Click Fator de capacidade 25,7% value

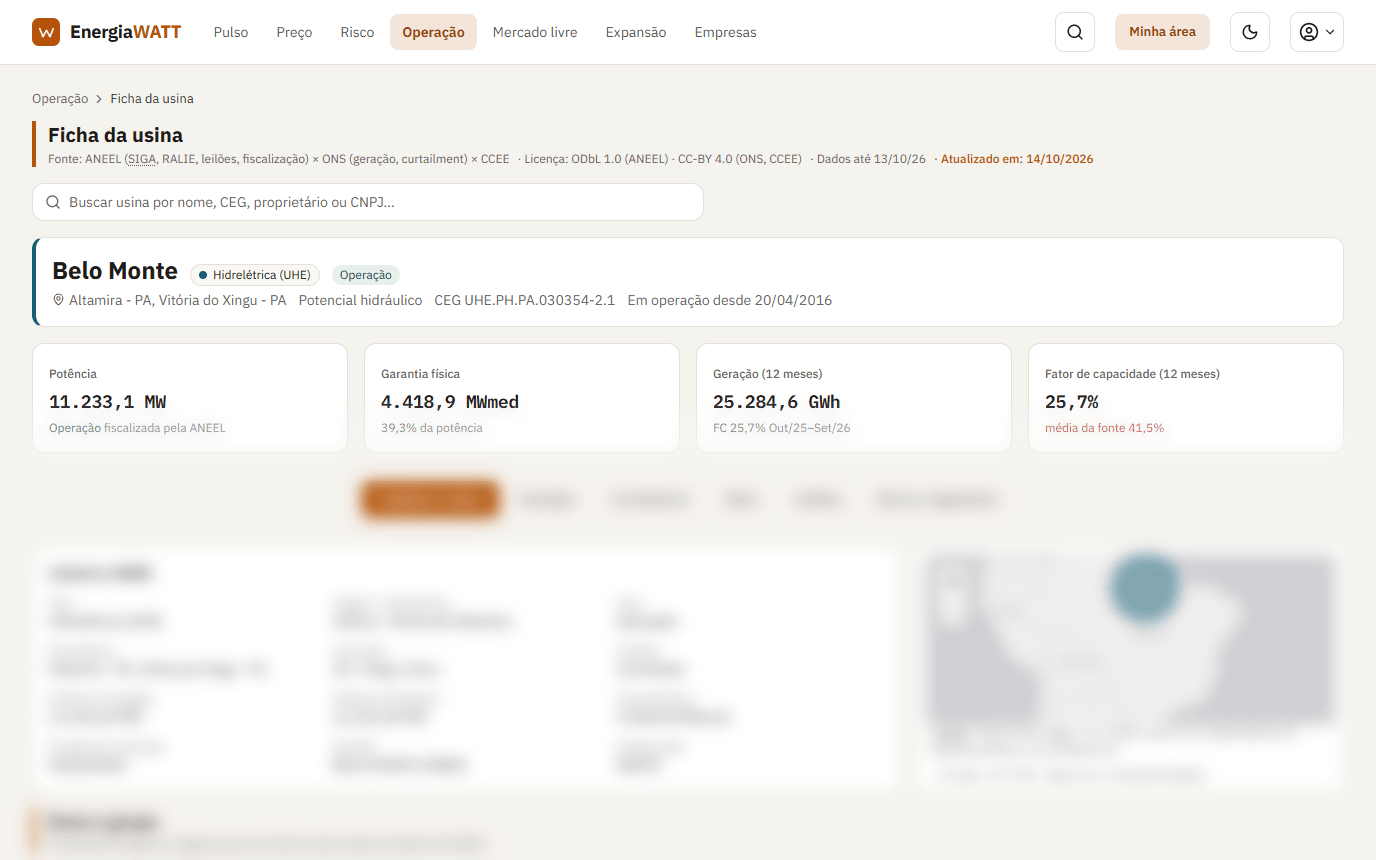pos(1072,402)
